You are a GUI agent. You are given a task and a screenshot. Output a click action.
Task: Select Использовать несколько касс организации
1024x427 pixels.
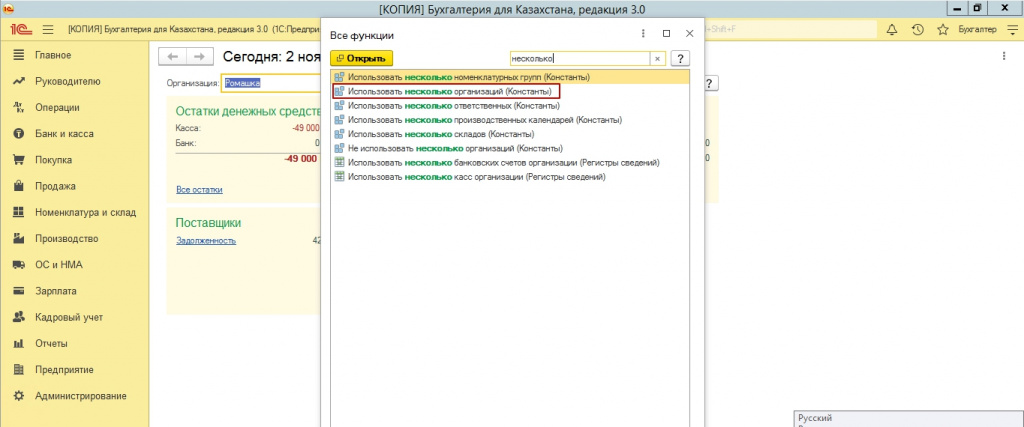(x=510, y=177)
